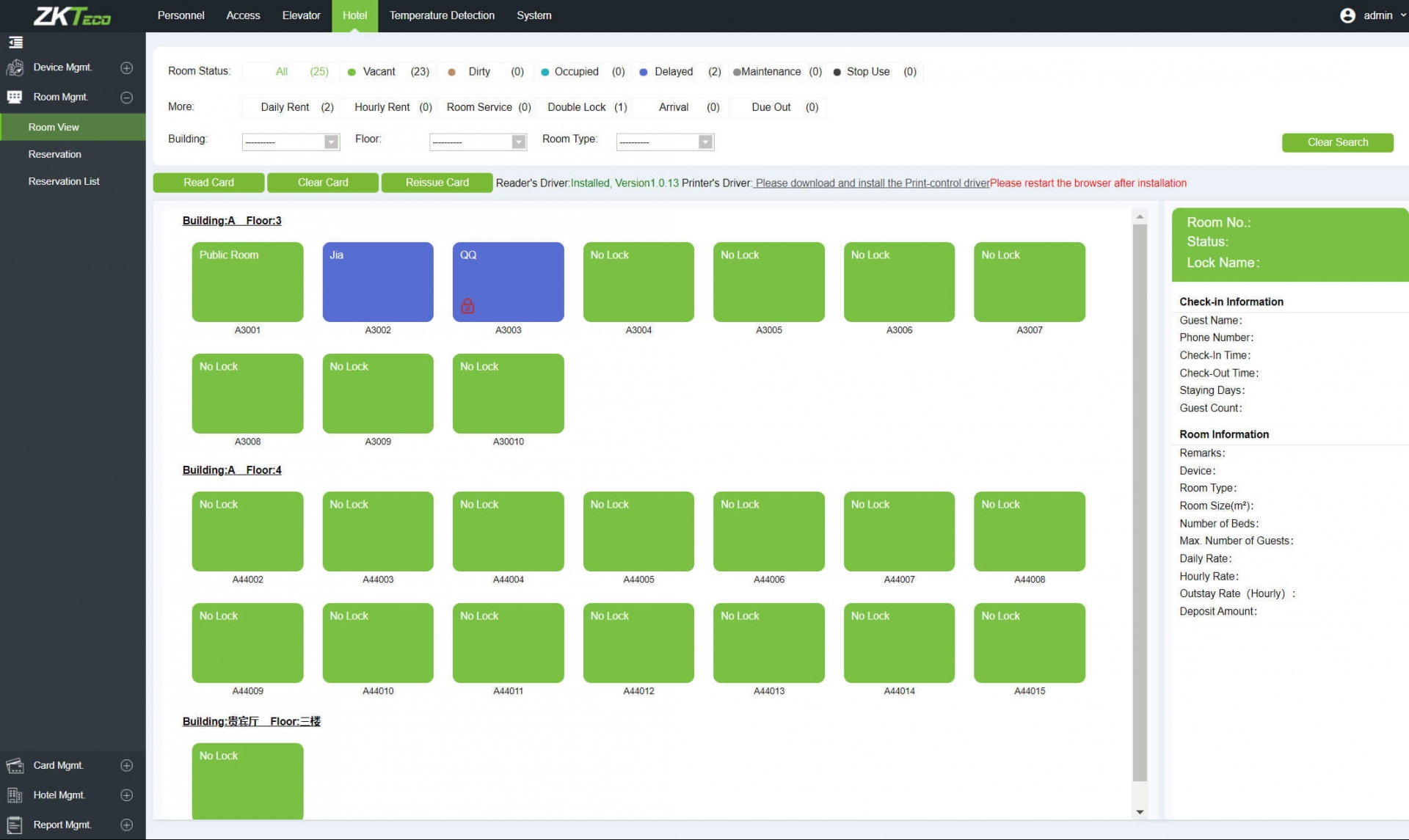This screenshot has width=1409, height=840.
Task: Open the Reservation List menu item
Action: [64, 181]
